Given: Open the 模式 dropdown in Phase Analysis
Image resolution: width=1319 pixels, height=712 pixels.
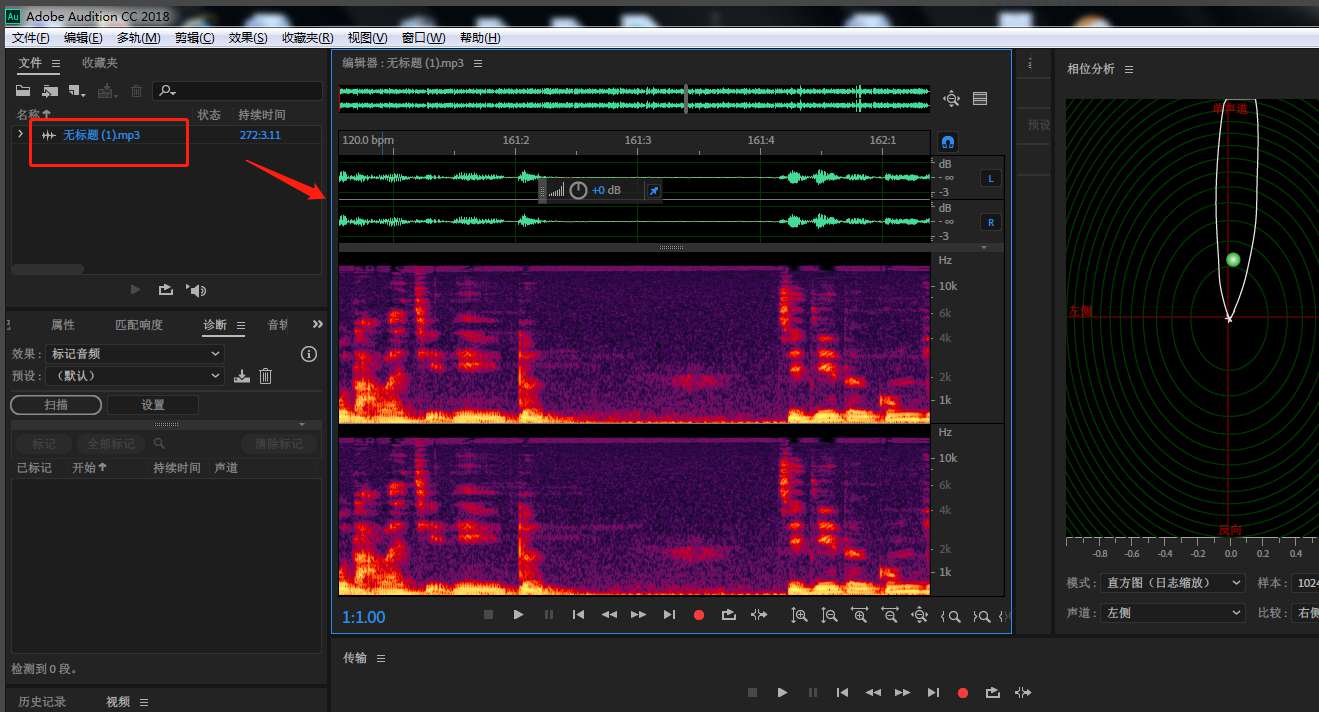Looking at the screenshot, I should coord(1172,583).
